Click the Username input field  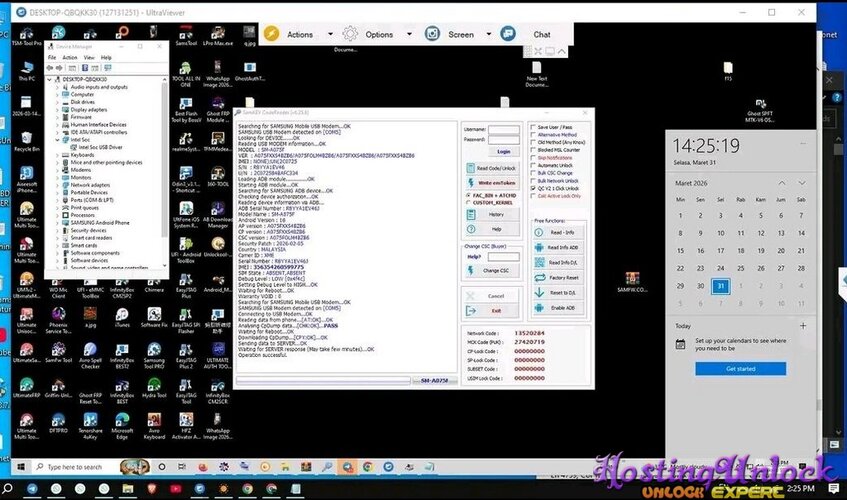coord(503,130)
